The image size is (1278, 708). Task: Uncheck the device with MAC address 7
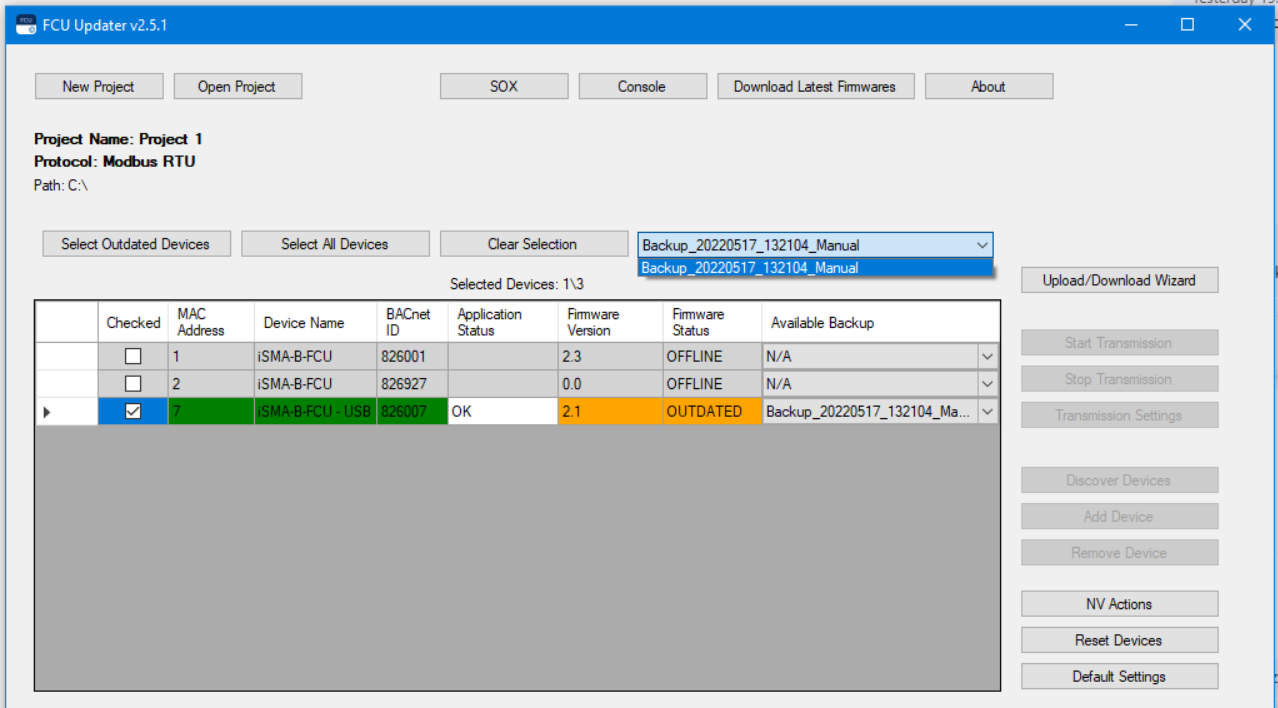pos(133,411)
